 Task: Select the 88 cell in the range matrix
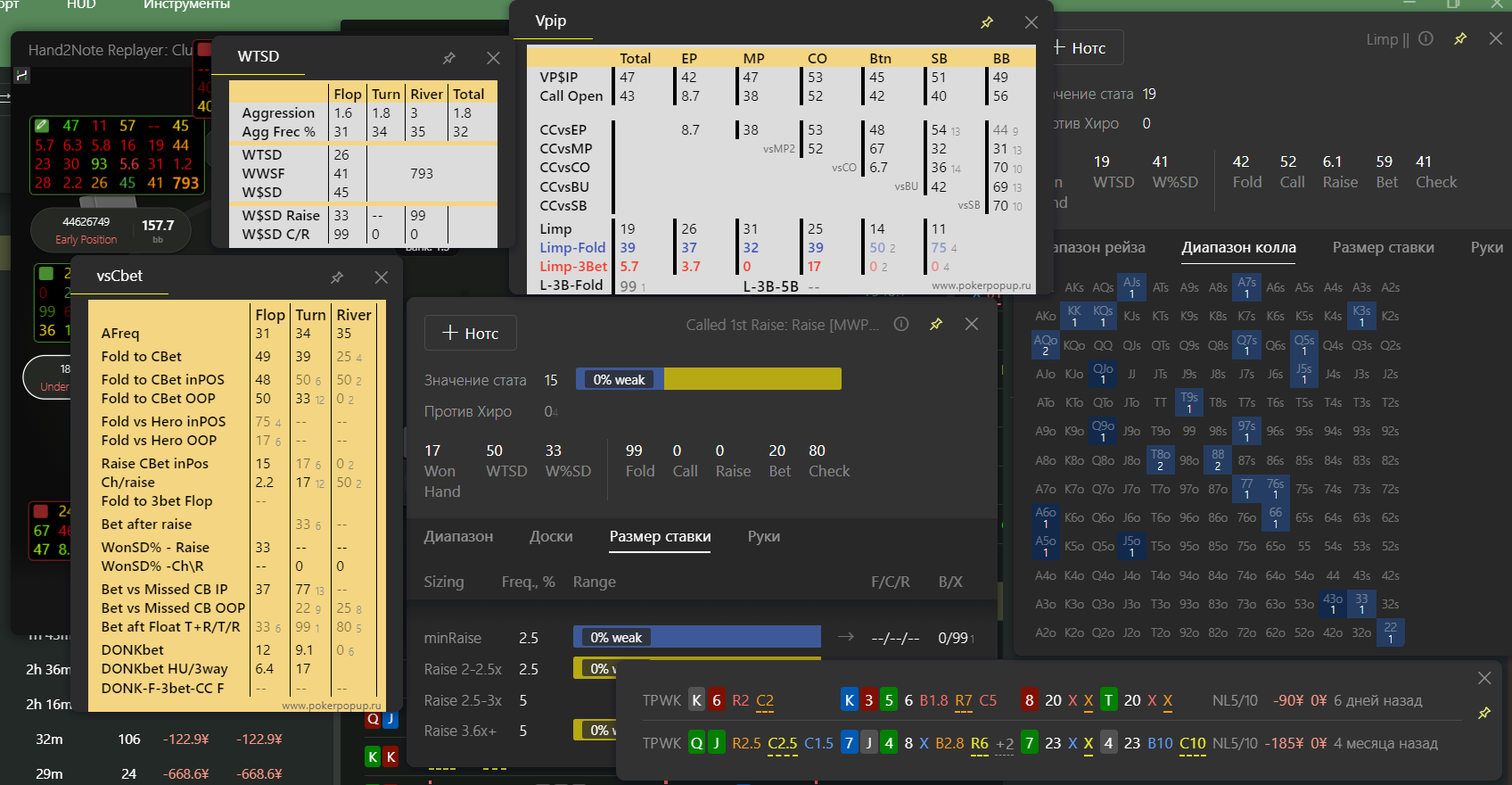(x=1218, y=460)
